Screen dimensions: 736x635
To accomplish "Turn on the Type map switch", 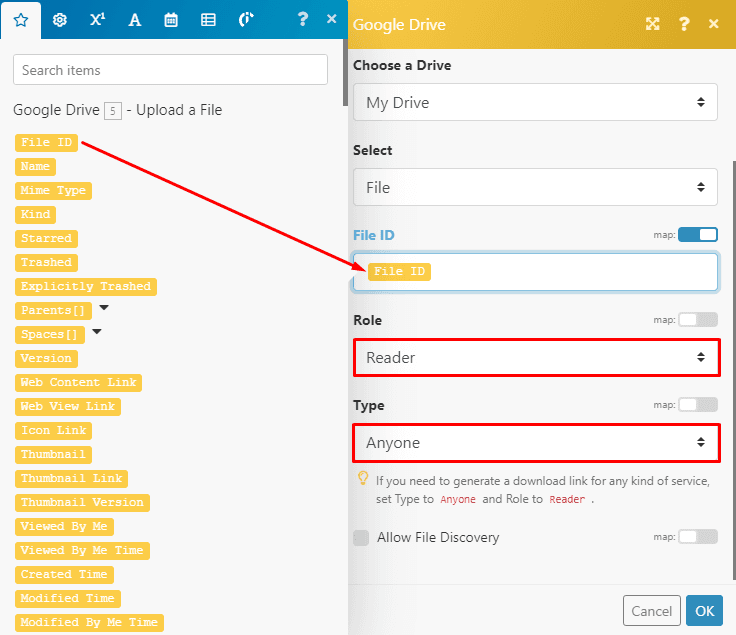I will (x=697, y=405).
